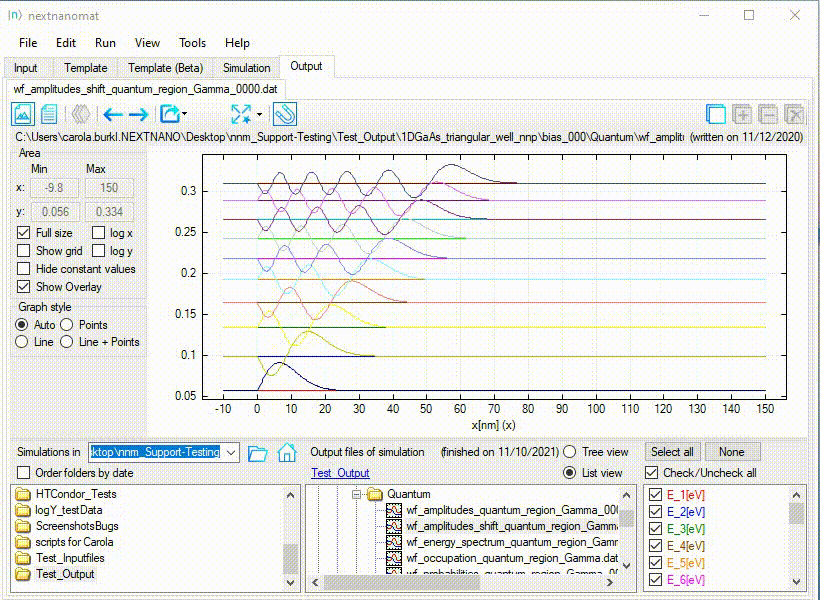Go to previous file with left arrow
Image resolution: width=820 pixels, height=600 pixels.
click(x=112, y=114)
